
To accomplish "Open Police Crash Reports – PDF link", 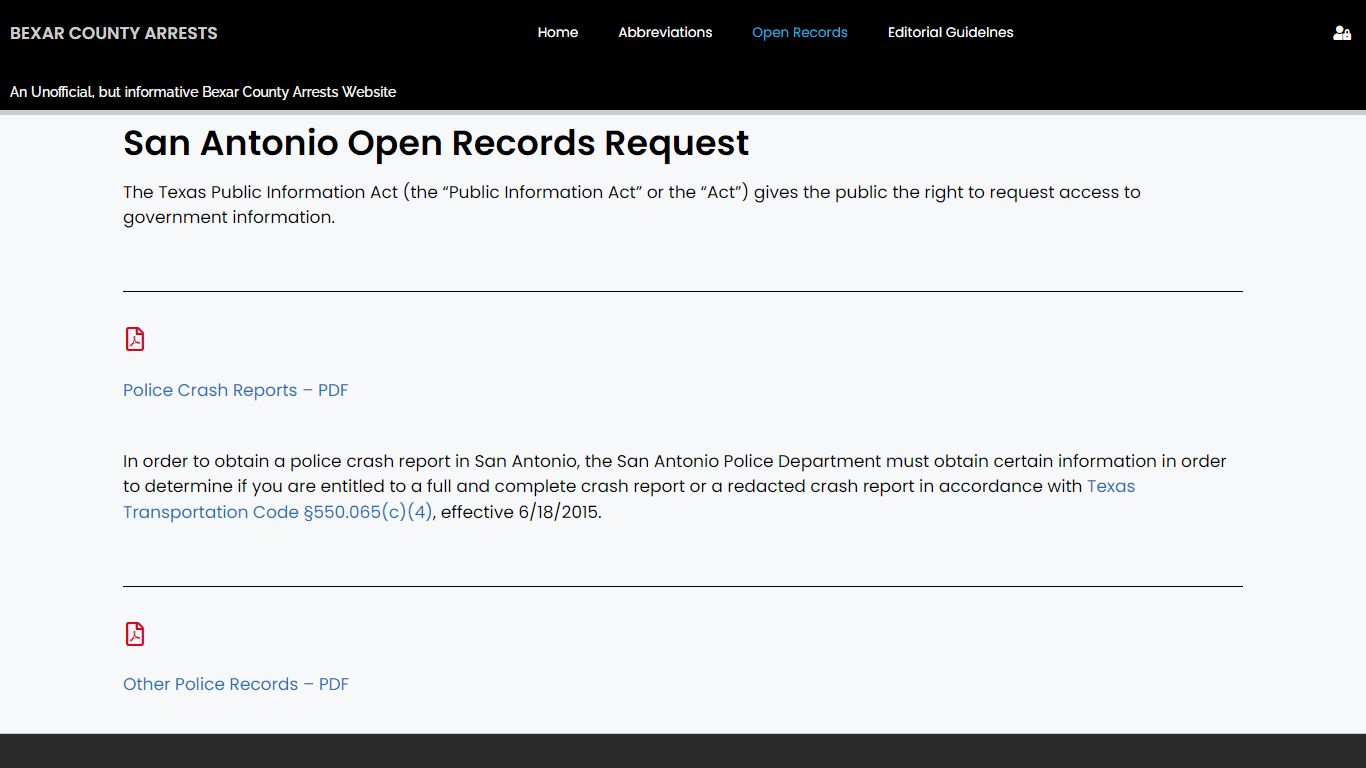I will pyautogui.click(x=236, y=390).
